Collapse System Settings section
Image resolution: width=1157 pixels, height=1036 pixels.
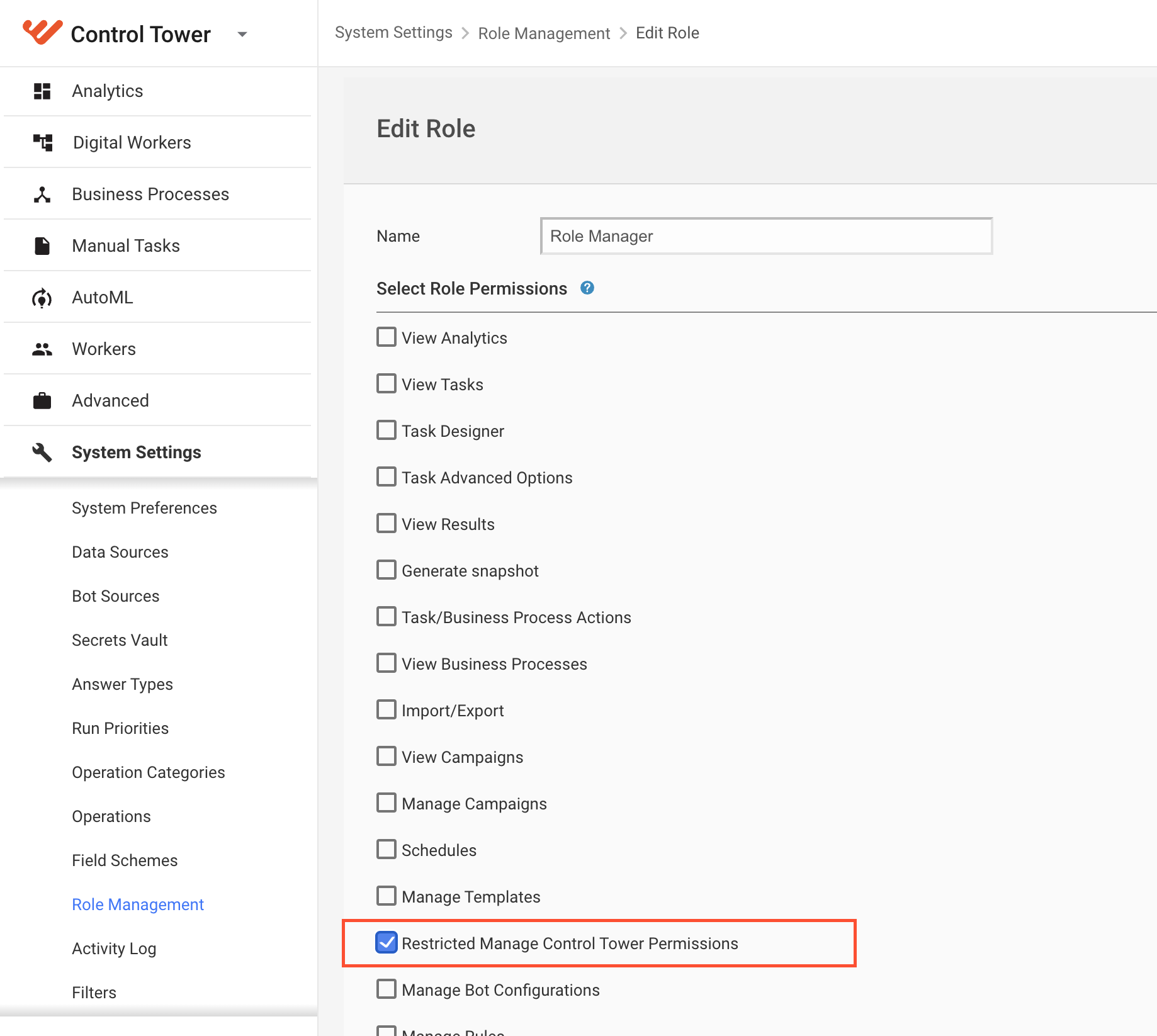coord(137,453)
